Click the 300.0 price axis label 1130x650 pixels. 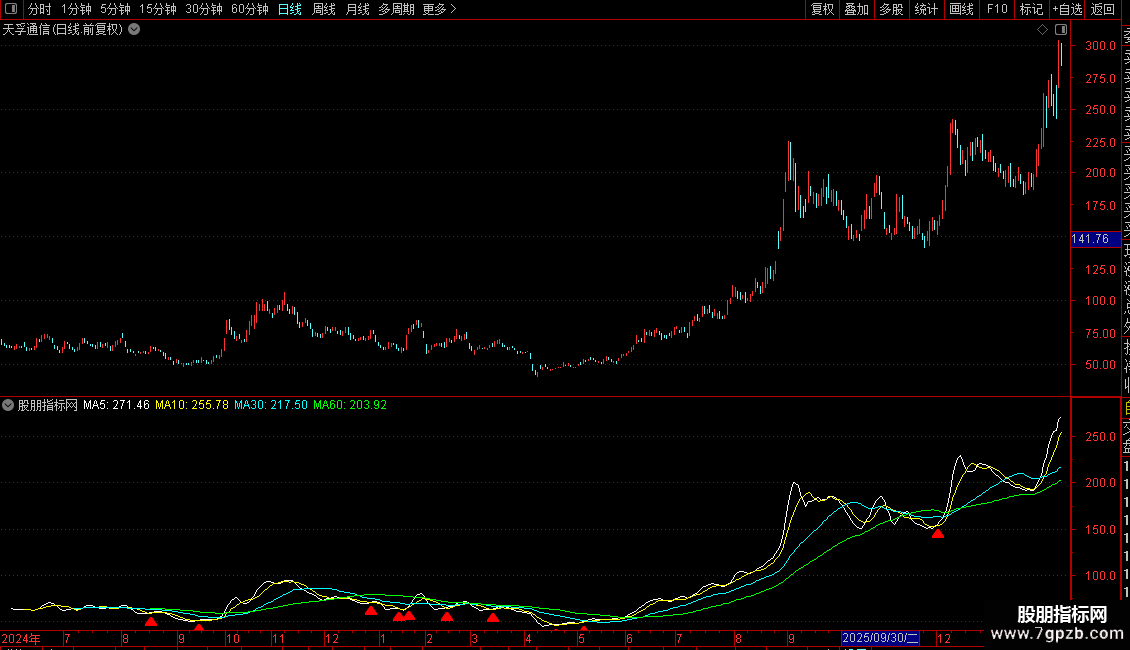click(x=1100, y=45)
